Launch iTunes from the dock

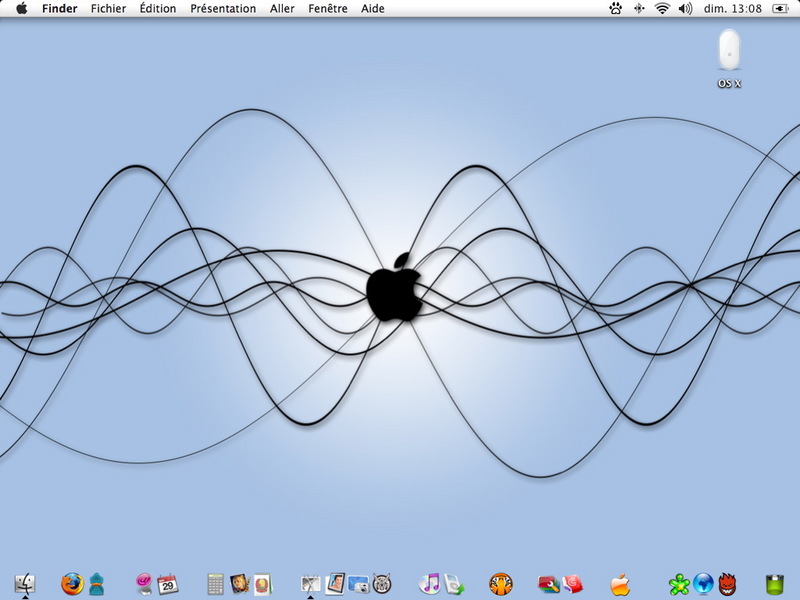click(430, 584)
